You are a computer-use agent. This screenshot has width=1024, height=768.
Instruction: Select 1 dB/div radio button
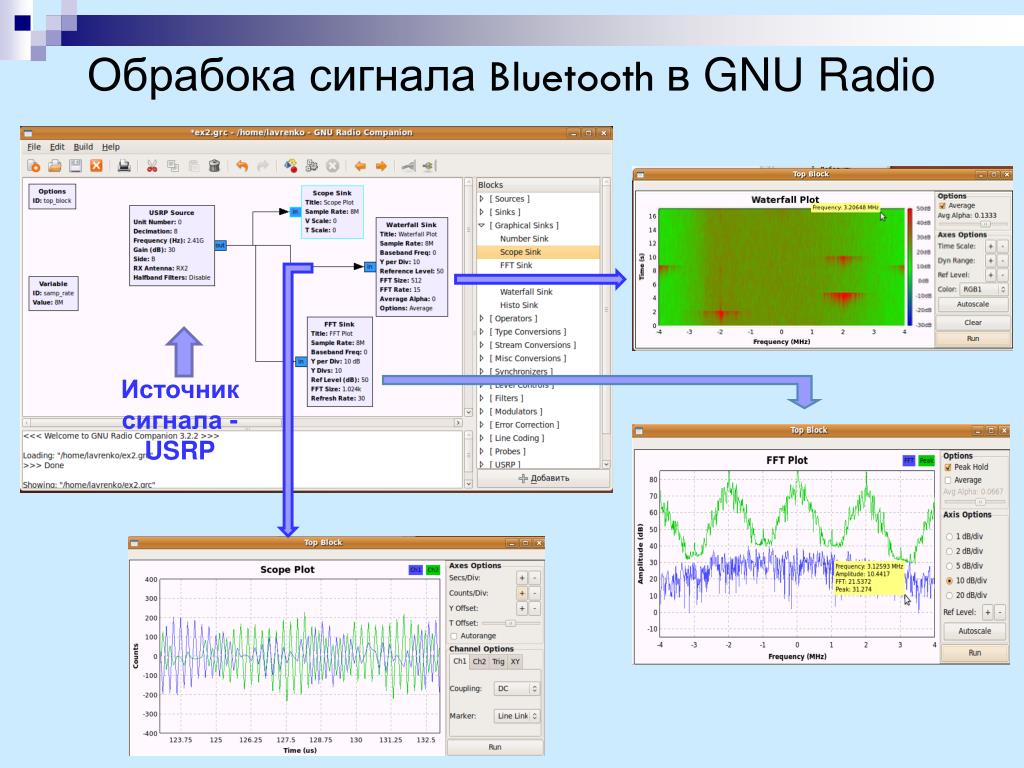click(949, 537)
